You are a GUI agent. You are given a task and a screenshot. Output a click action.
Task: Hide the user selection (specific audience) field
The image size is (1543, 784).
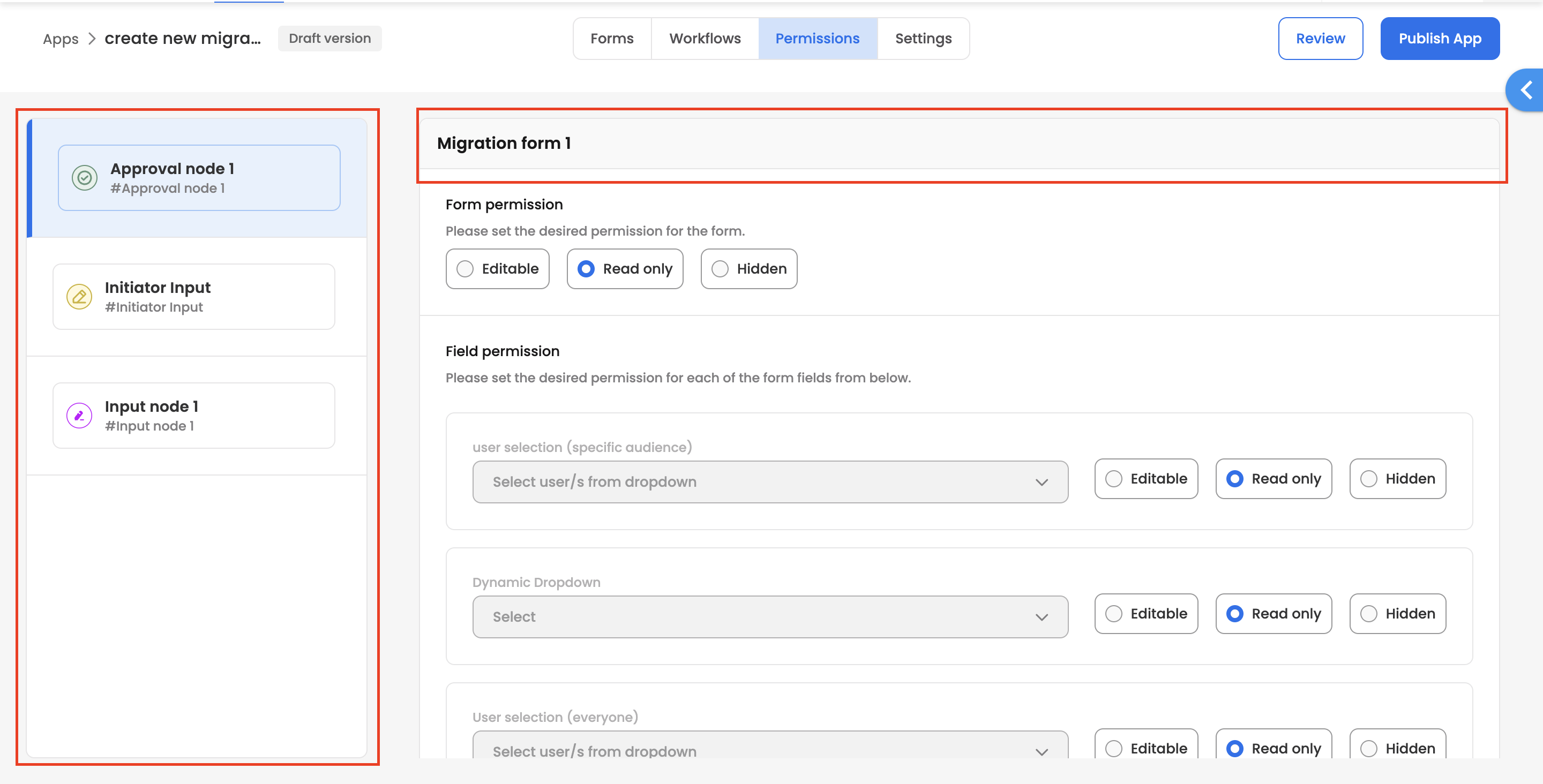pos(1397,479)
